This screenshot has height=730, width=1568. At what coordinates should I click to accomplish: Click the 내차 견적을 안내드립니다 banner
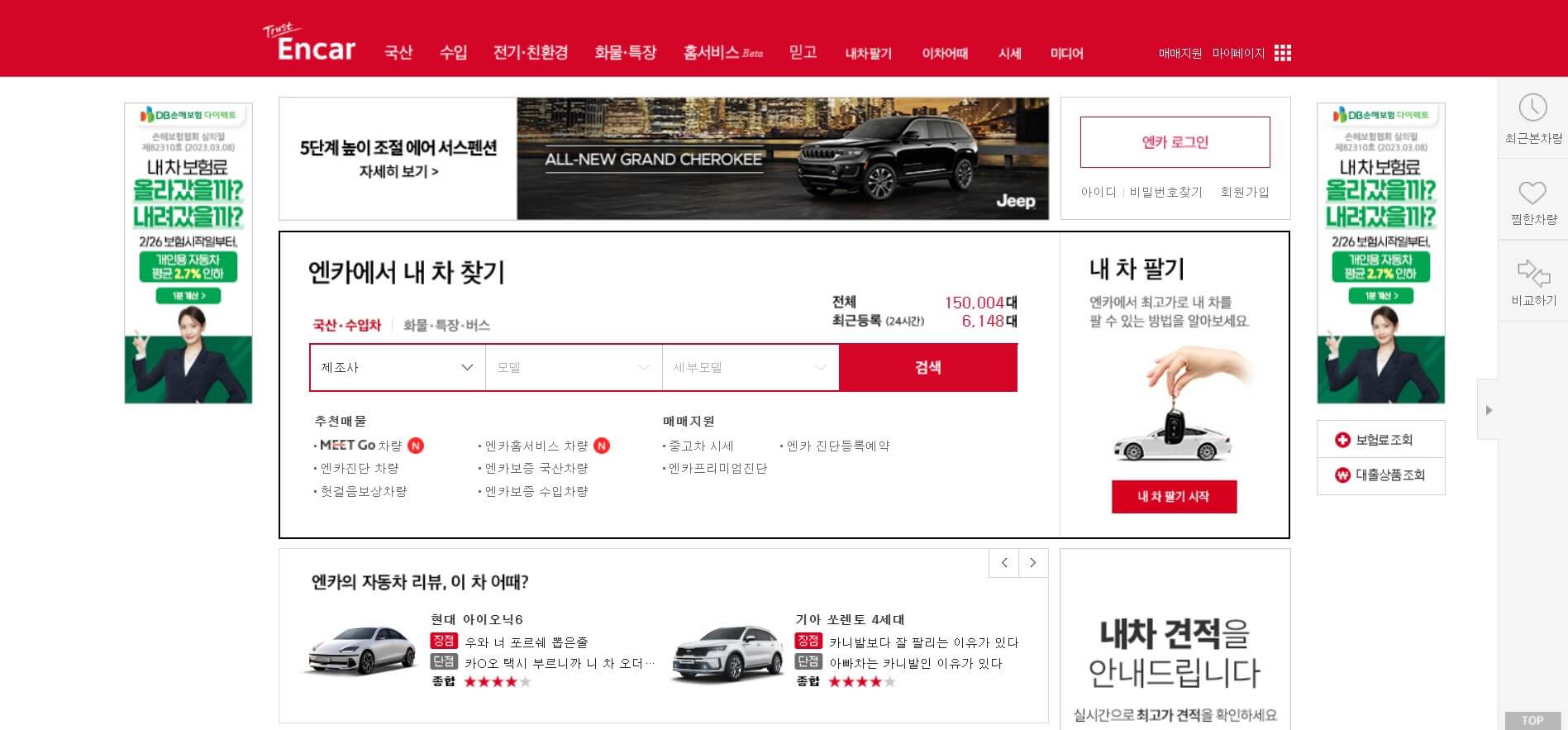[x=1175, y=640]
